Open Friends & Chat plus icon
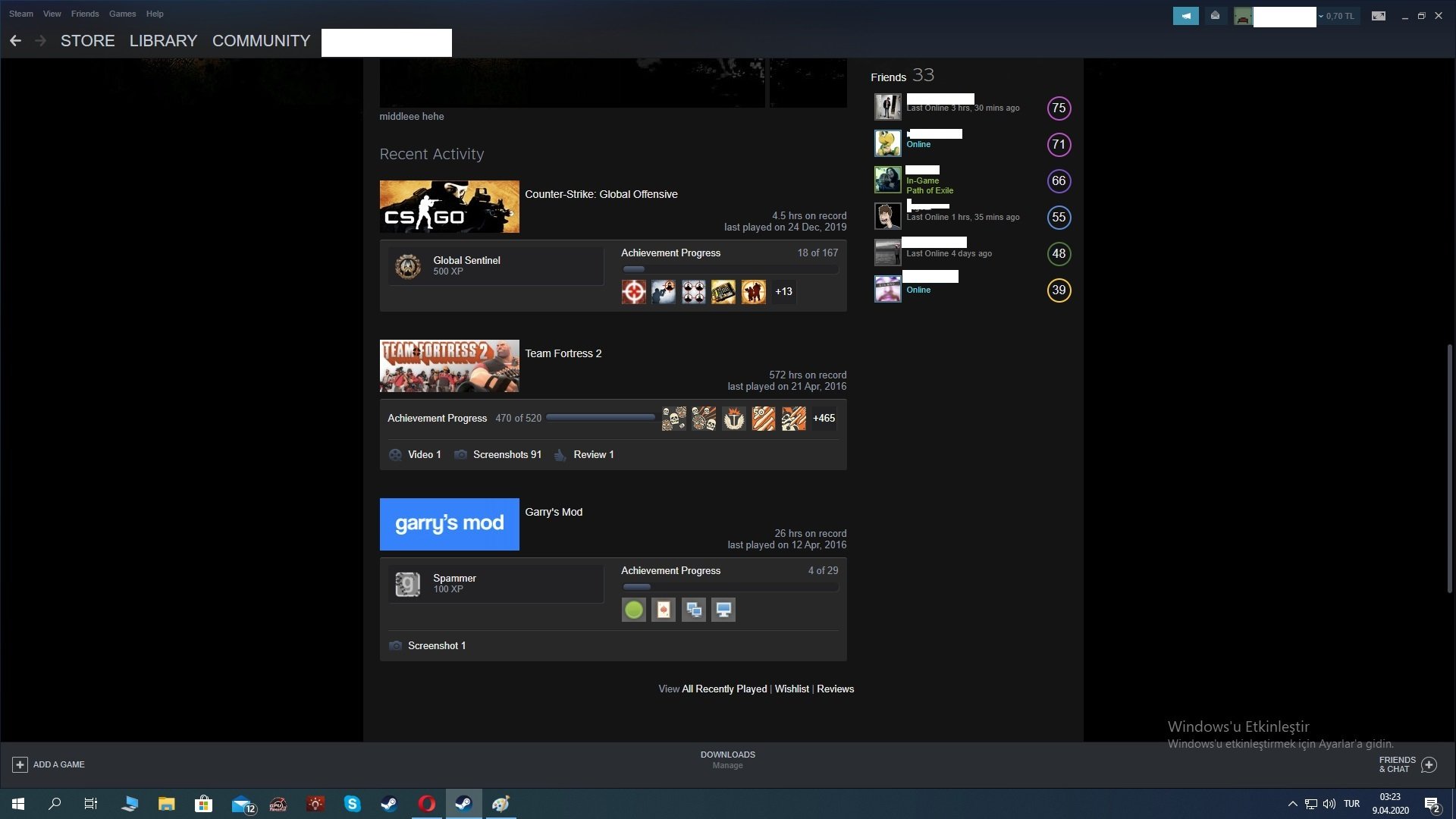 (x=1429, y=764)
